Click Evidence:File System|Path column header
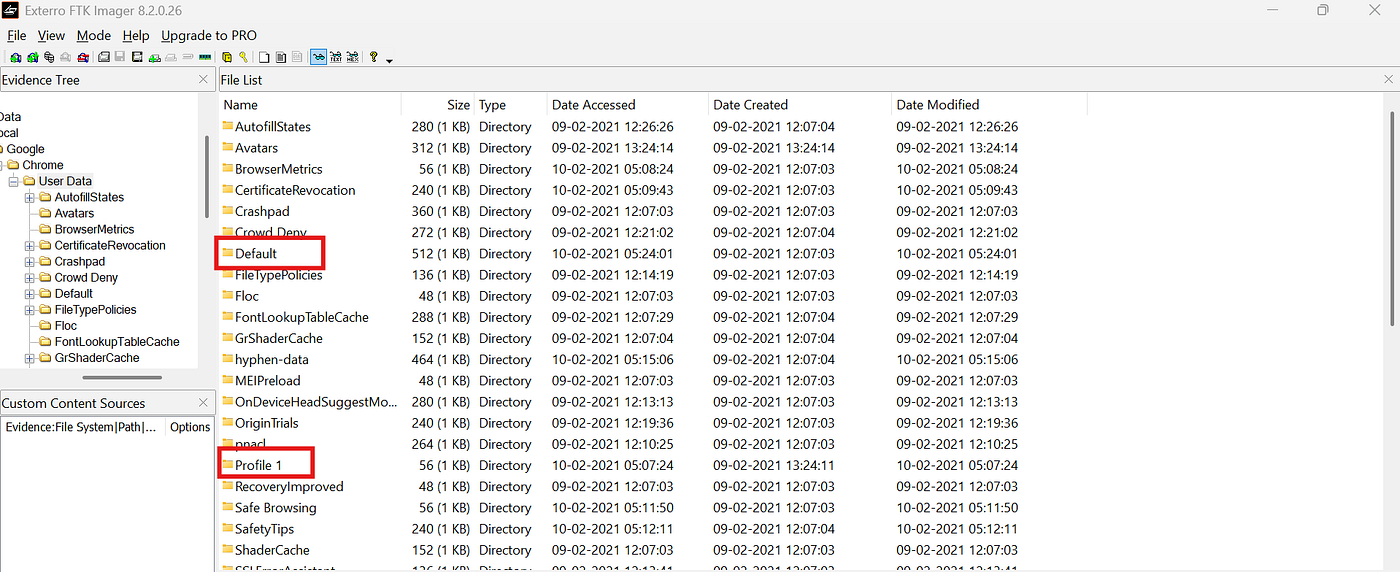 click(83, 427)
